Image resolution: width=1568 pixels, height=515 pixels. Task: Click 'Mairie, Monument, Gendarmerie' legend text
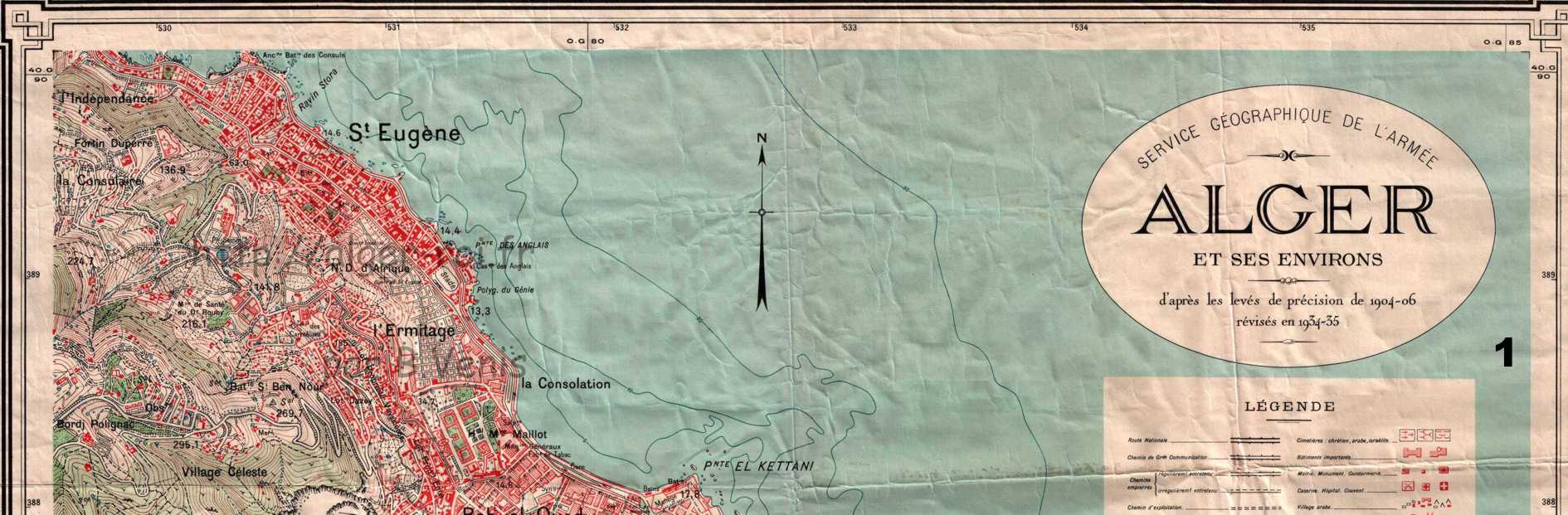[1339, 474]
